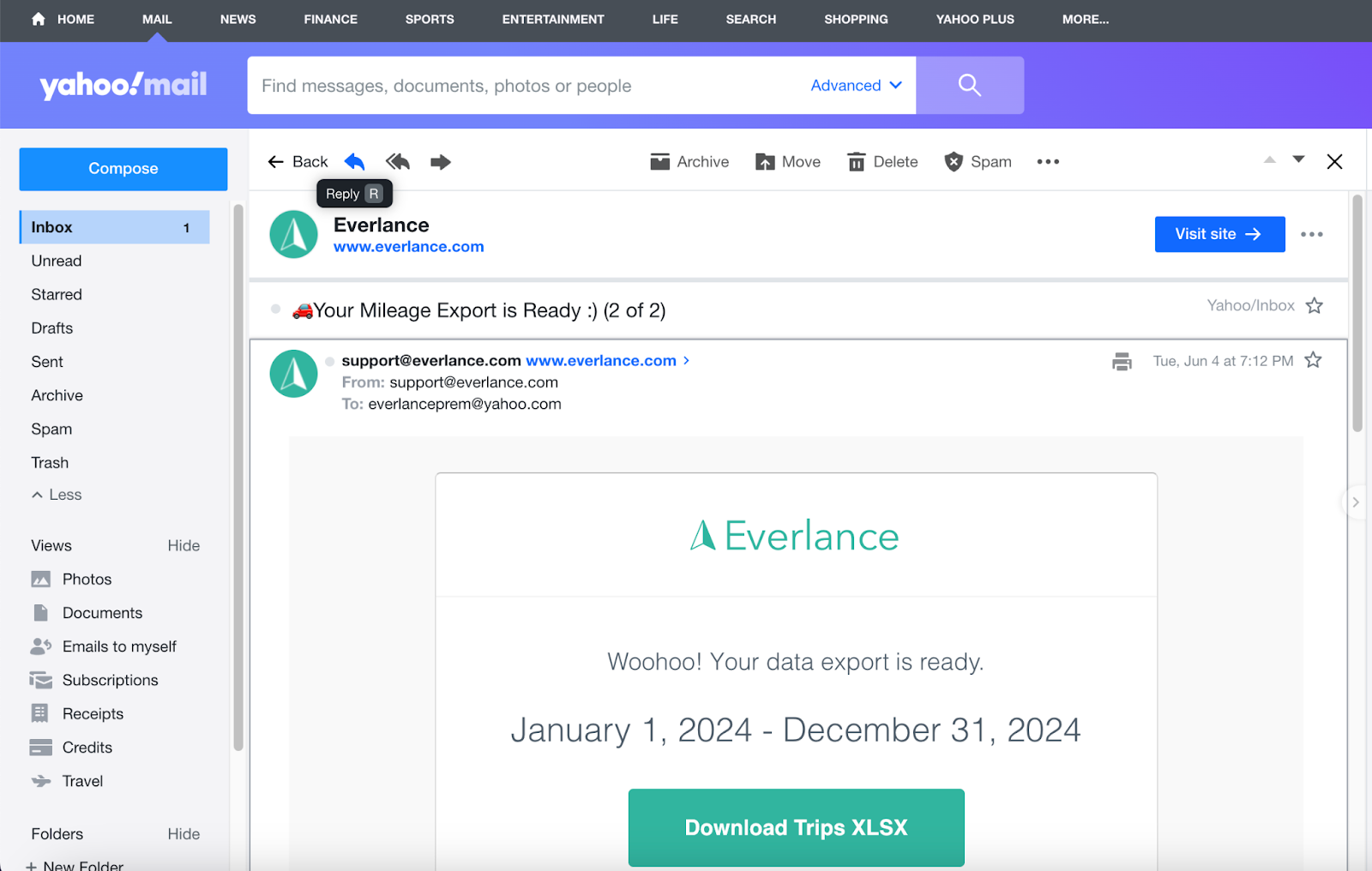The image size is (1372, 871).
Task: Click the magnifying glass search button
Action: pyautogui.click(x=969, y=85)
